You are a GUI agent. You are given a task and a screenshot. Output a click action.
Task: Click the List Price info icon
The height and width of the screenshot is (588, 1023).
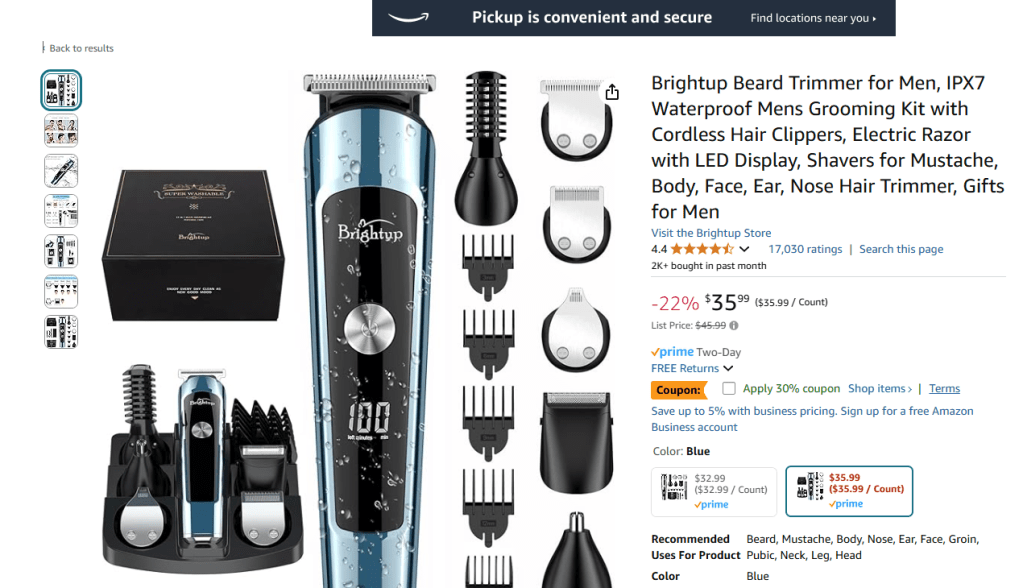(x=734, y=326)
